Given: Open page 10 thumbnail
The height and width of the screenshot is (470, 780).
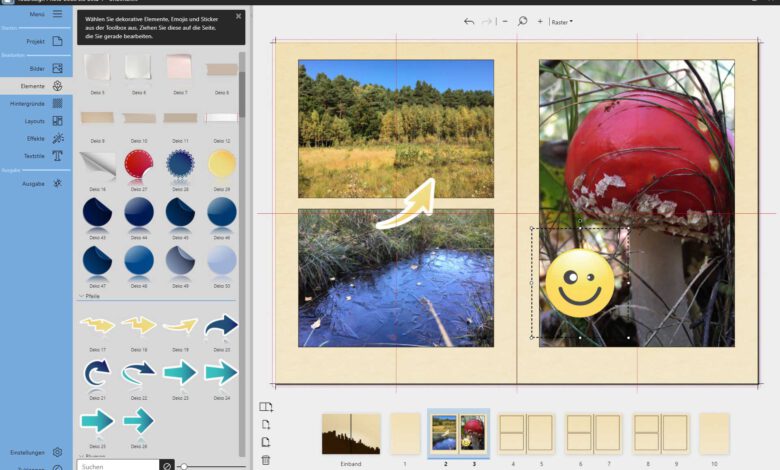Looking at the screenshot, I should pos(714,433).
